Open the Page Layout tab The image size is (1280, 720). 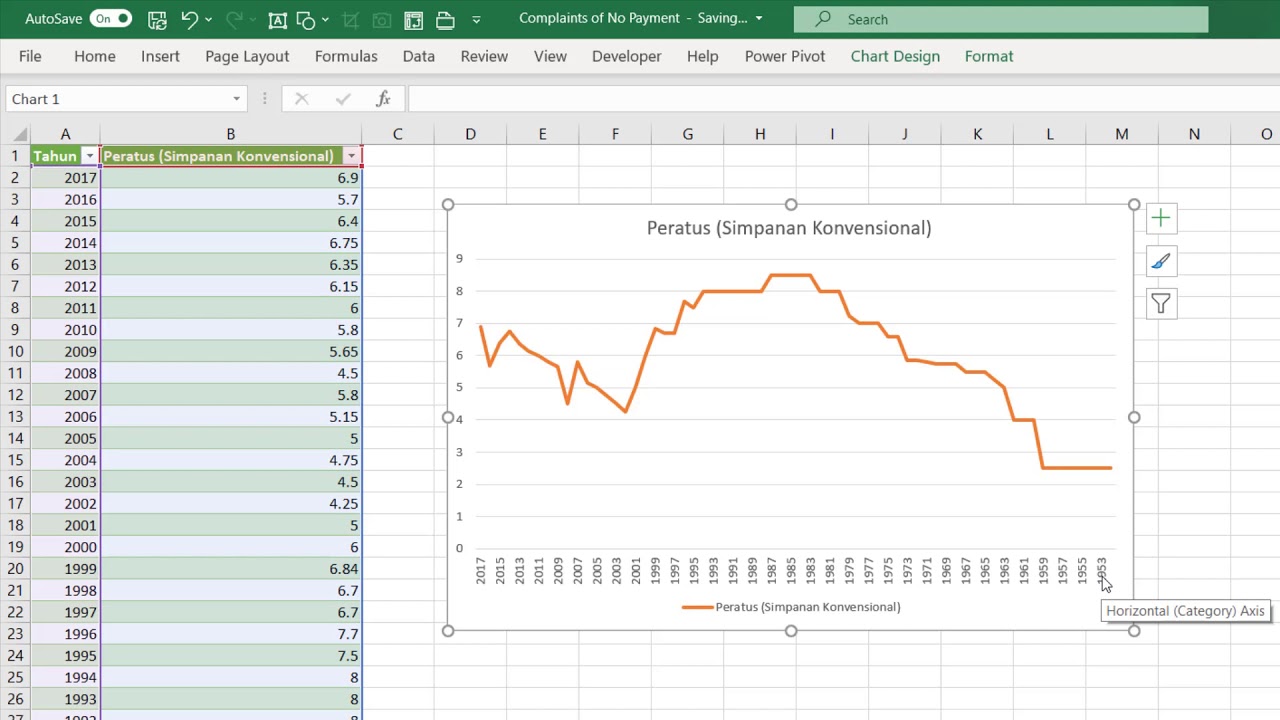coord(247,56)
